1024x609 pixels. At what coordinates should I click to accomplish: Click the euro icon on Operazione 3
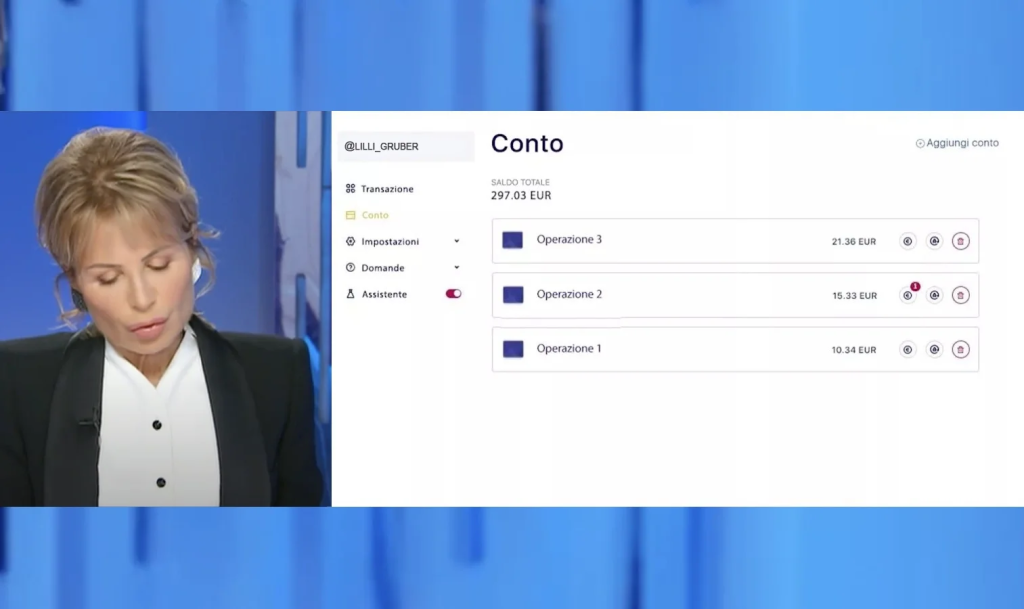pos(907,242)
